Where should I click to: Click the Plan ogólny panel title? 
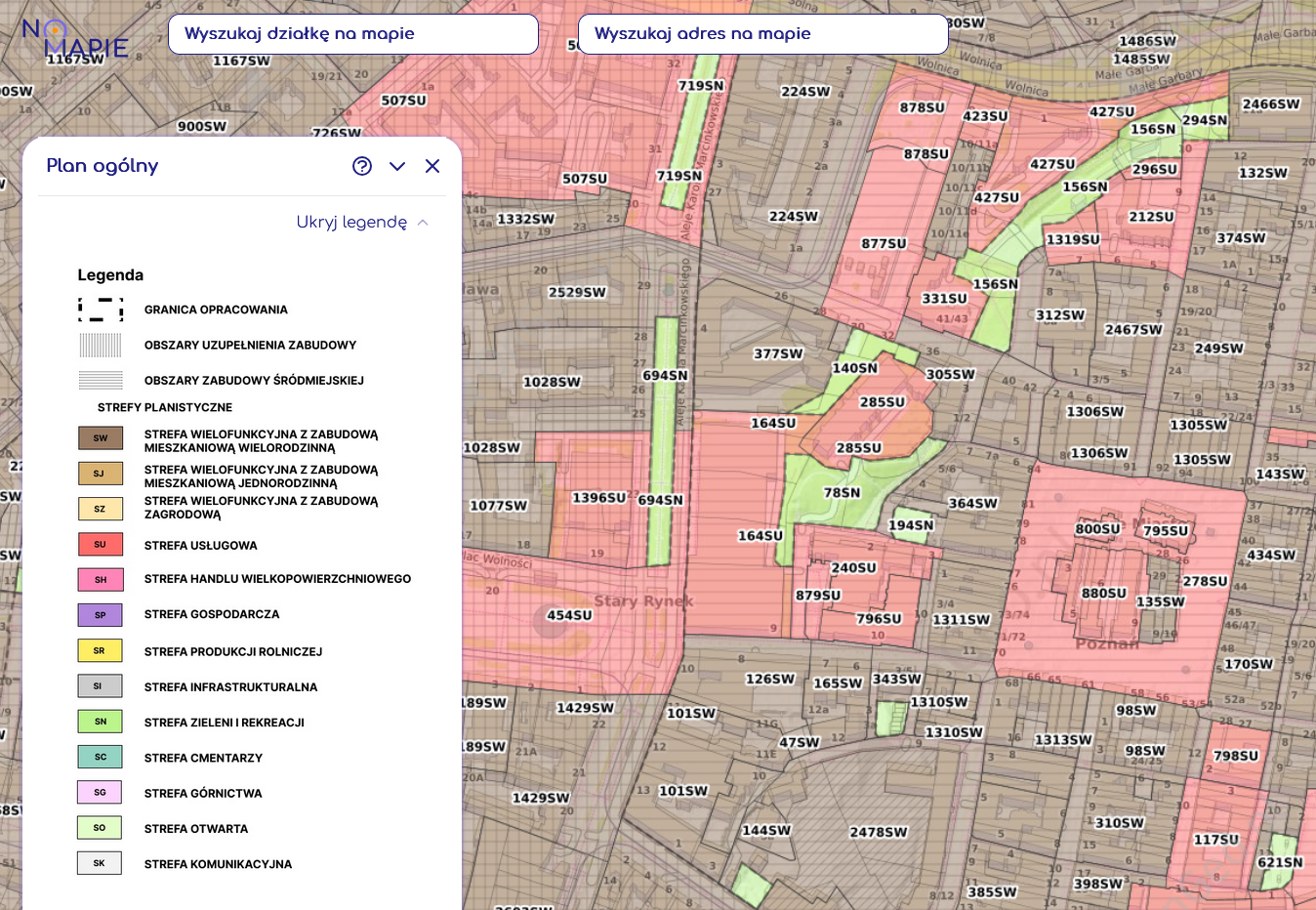click(x=102, y=165)
